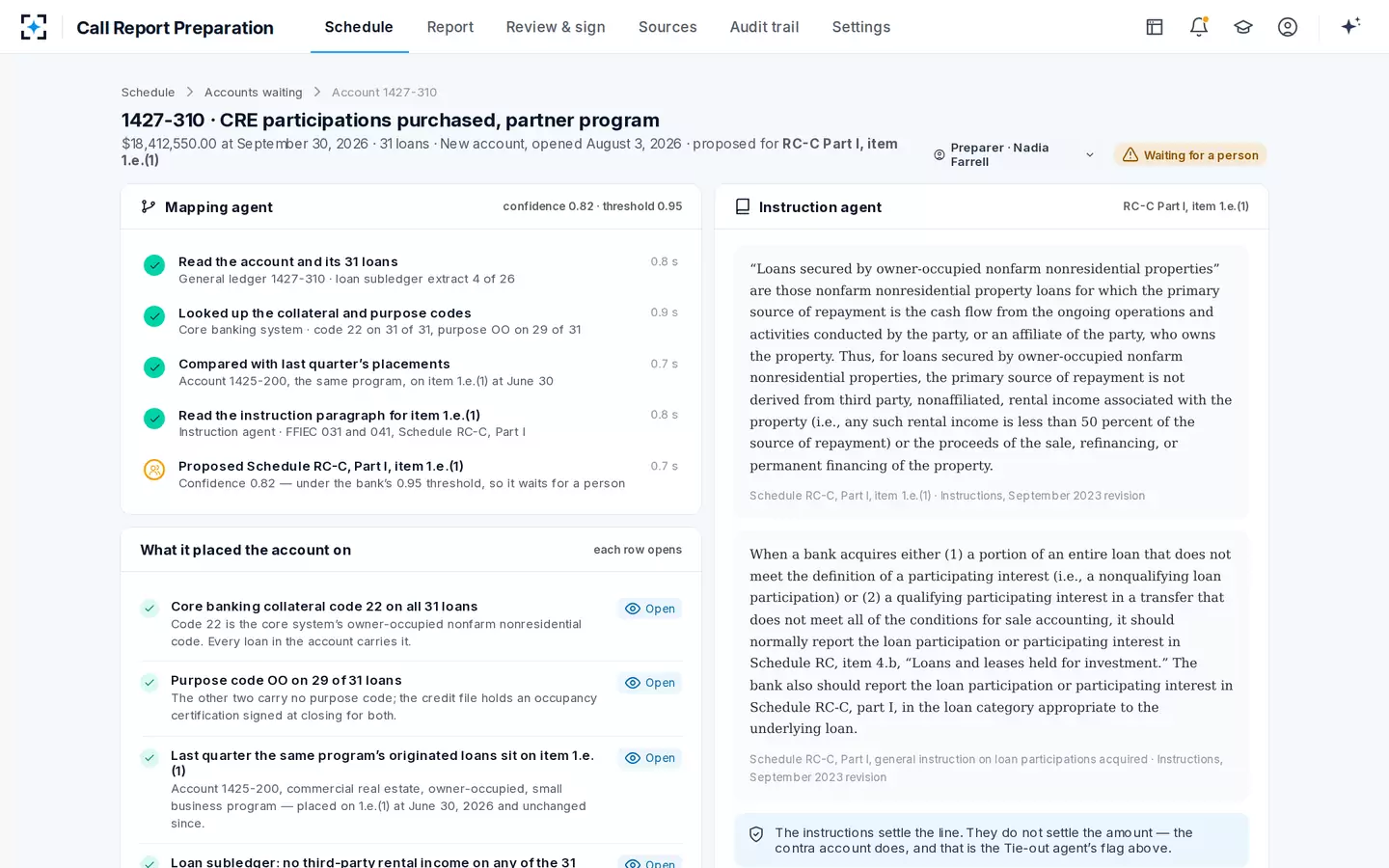Select the 'Proposed Schedule RC-C, Part I, item 1.e.(1)' step
Image resolution: width=1389 pixels, height=868 pixels.
(411, 475)
